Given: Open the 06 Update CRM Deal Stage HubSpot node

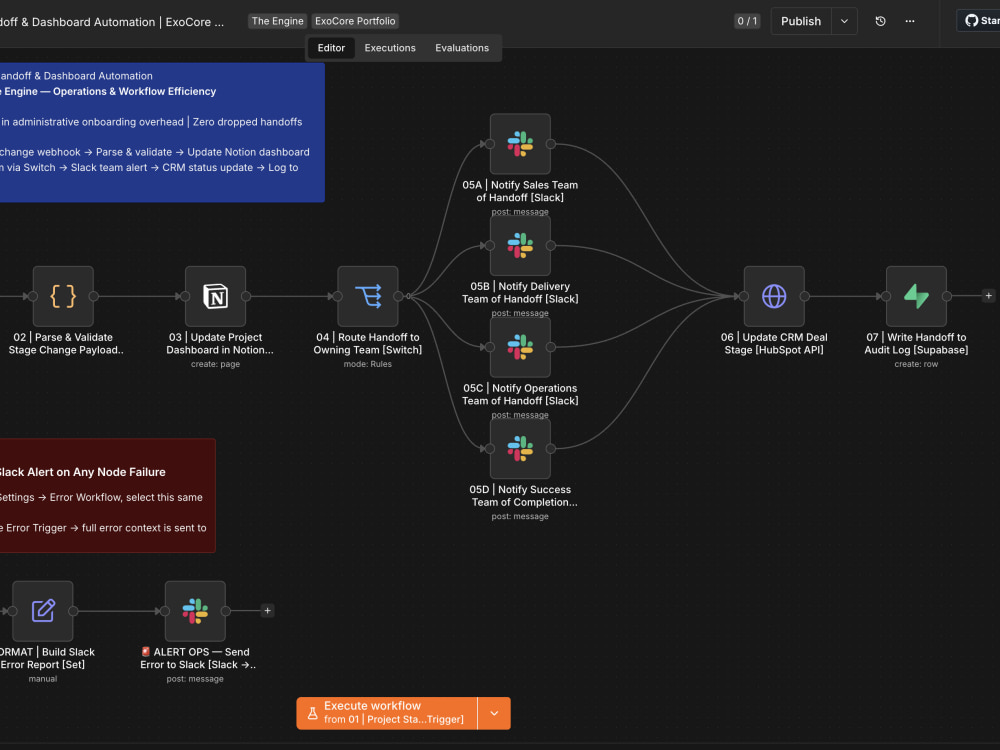Looking at the screenshot, I should pos(774,297).
